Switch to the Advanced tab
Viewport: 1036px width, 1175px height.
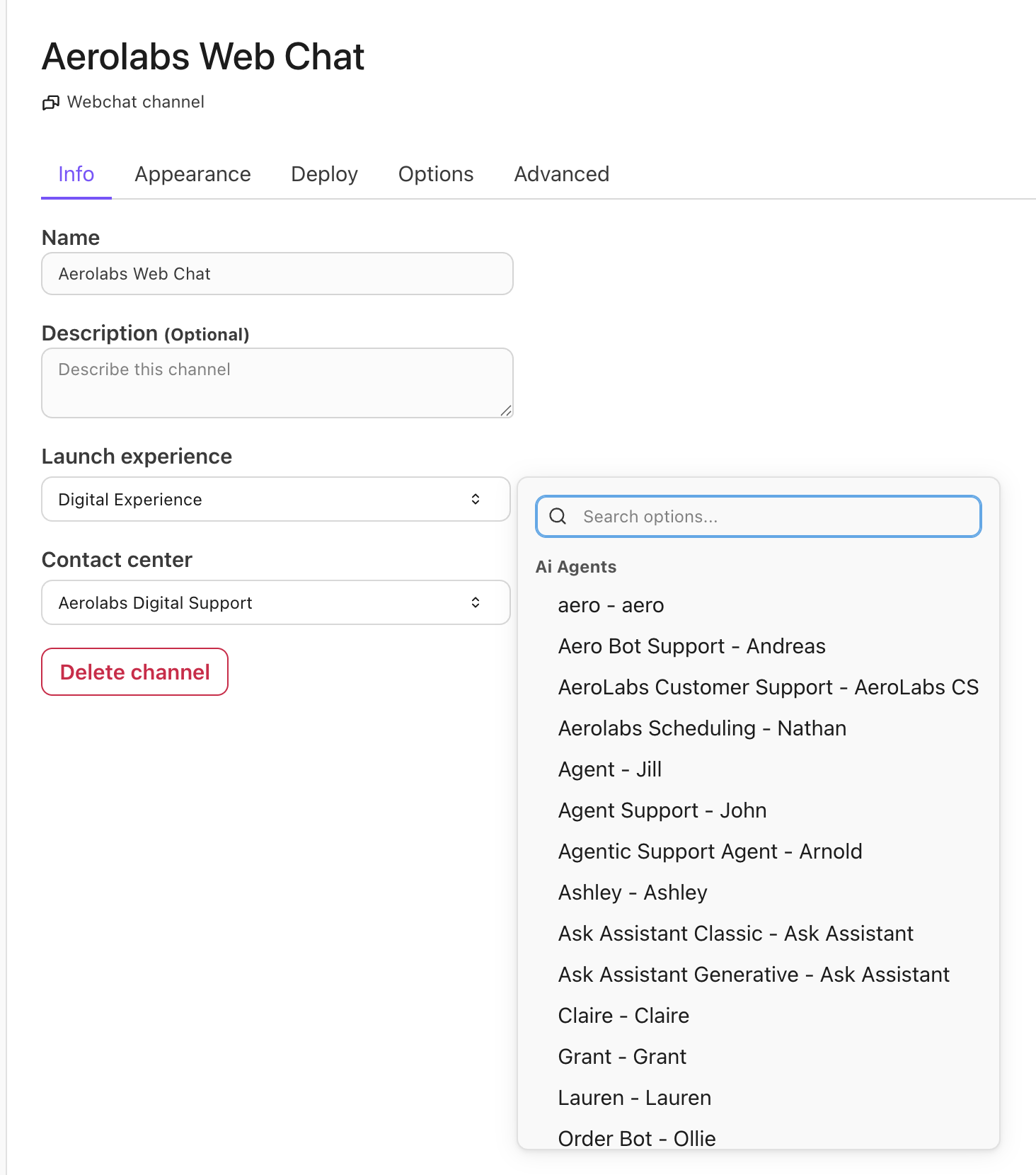(562, 174)
